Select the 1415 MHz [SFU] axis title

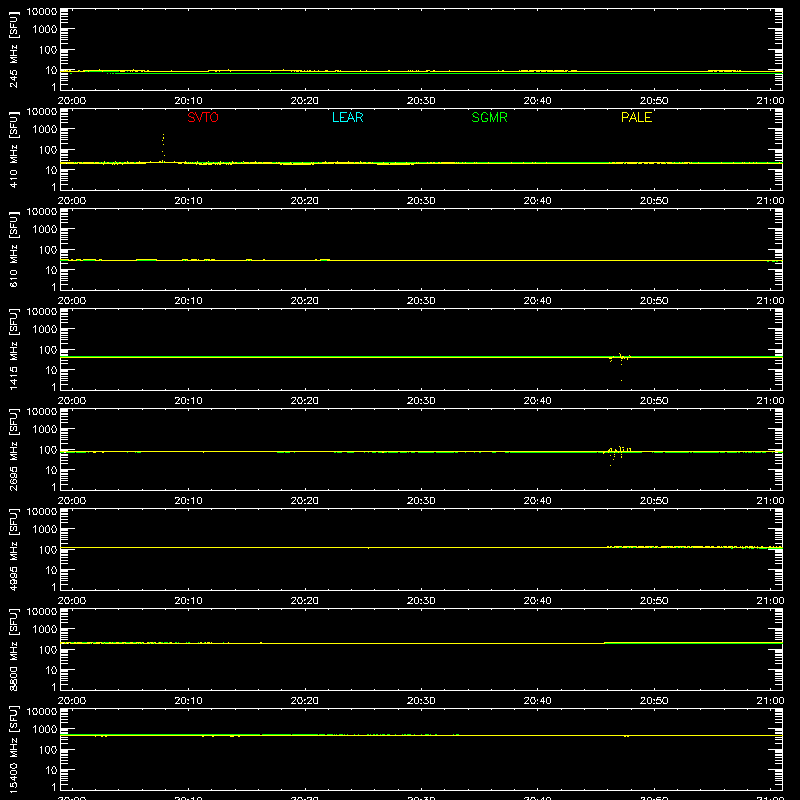[x=13, y=349]
